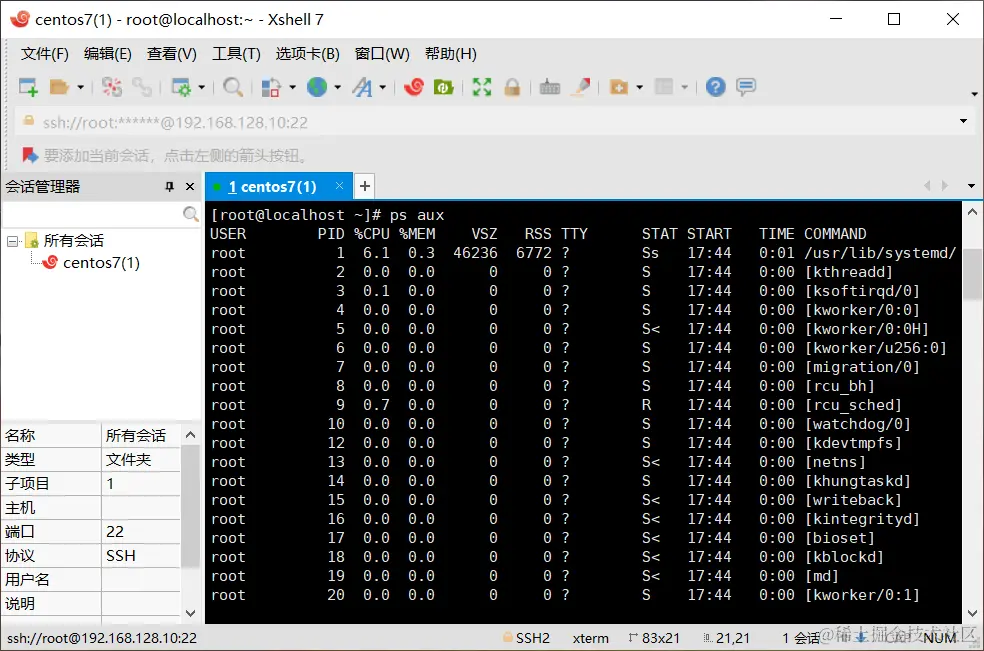This screenshot has width=984, height=651.
Task: Click the terminal scrollbar up arrow
Action: click(x=972, y=212)
